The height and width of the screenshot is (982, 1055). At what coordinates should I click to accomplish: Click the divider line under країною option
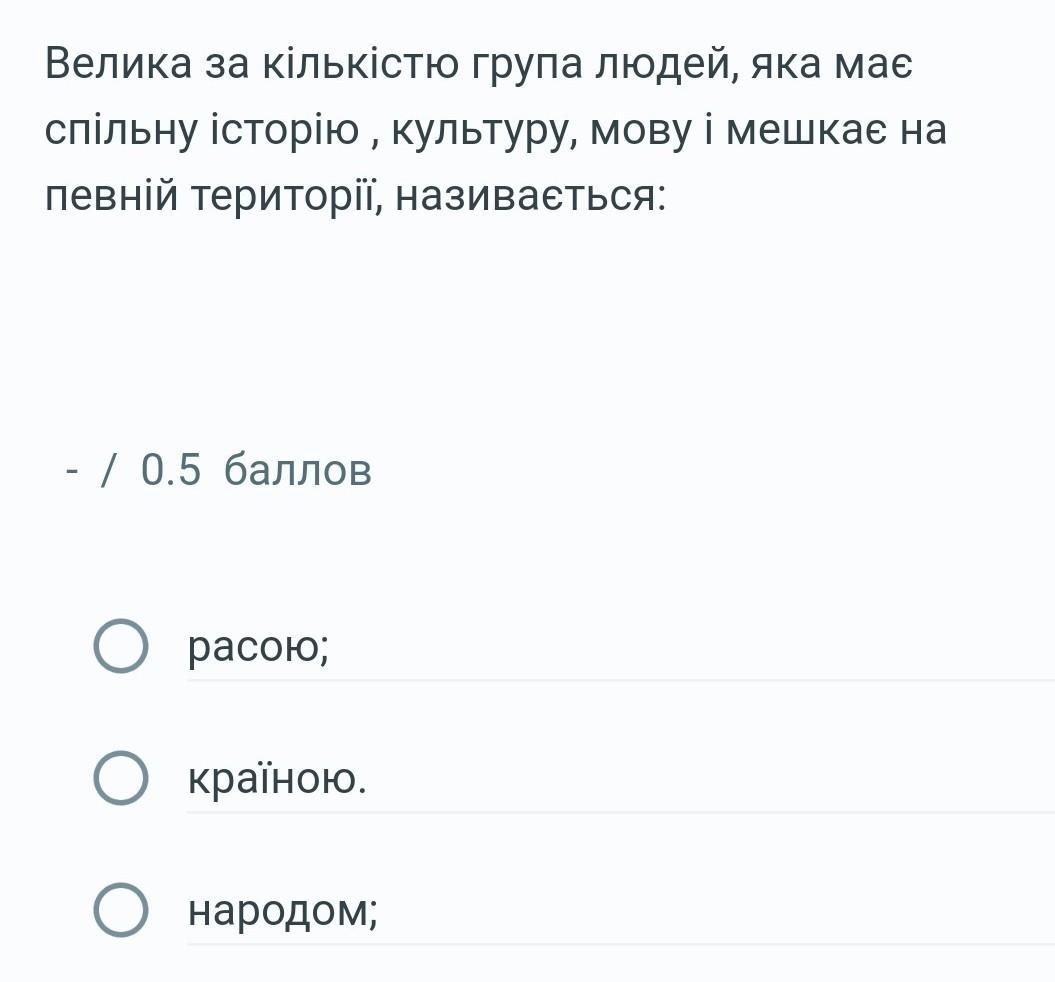[621, 812]
